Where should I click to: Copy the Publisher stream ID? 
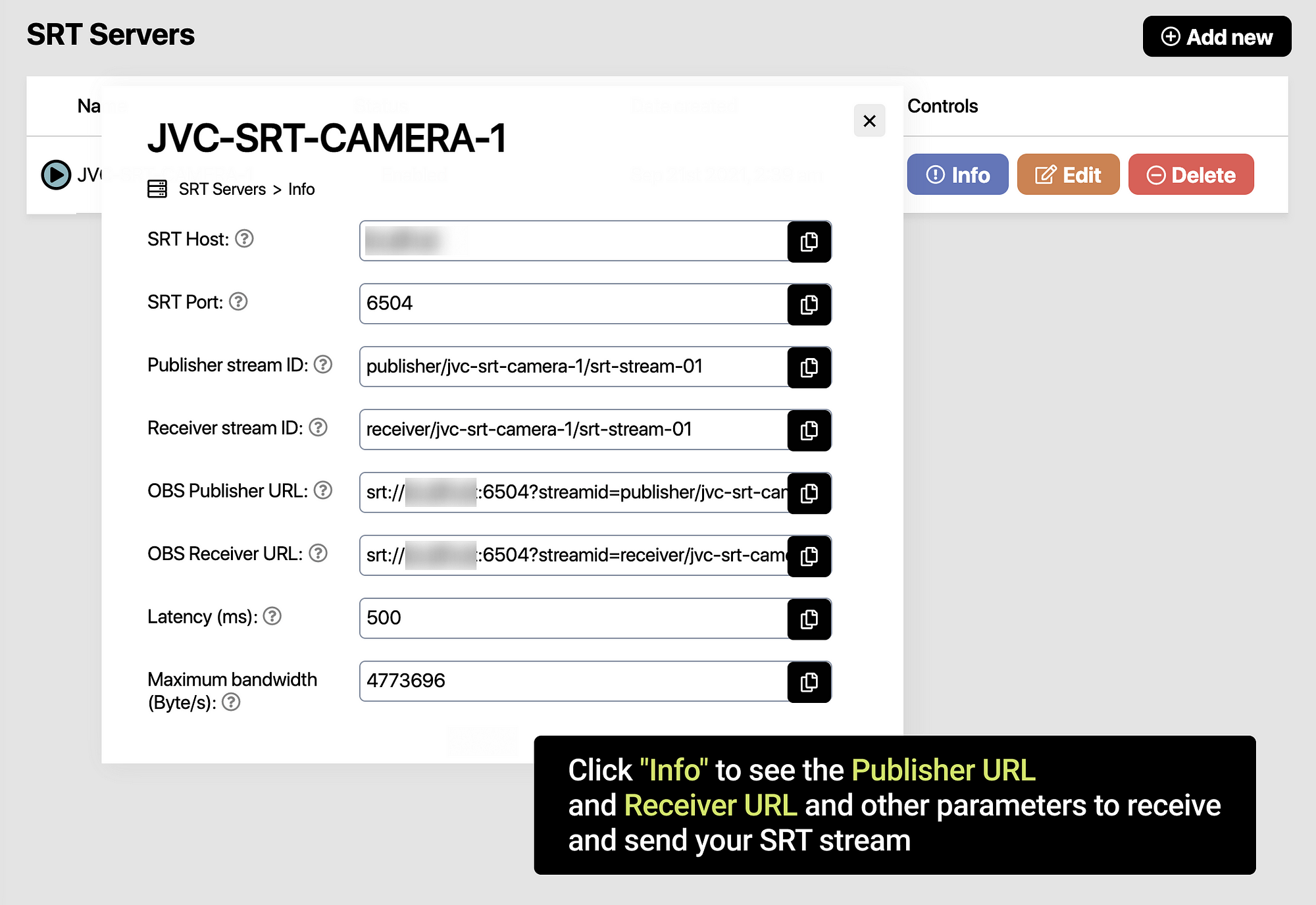[x=809, y=367]
